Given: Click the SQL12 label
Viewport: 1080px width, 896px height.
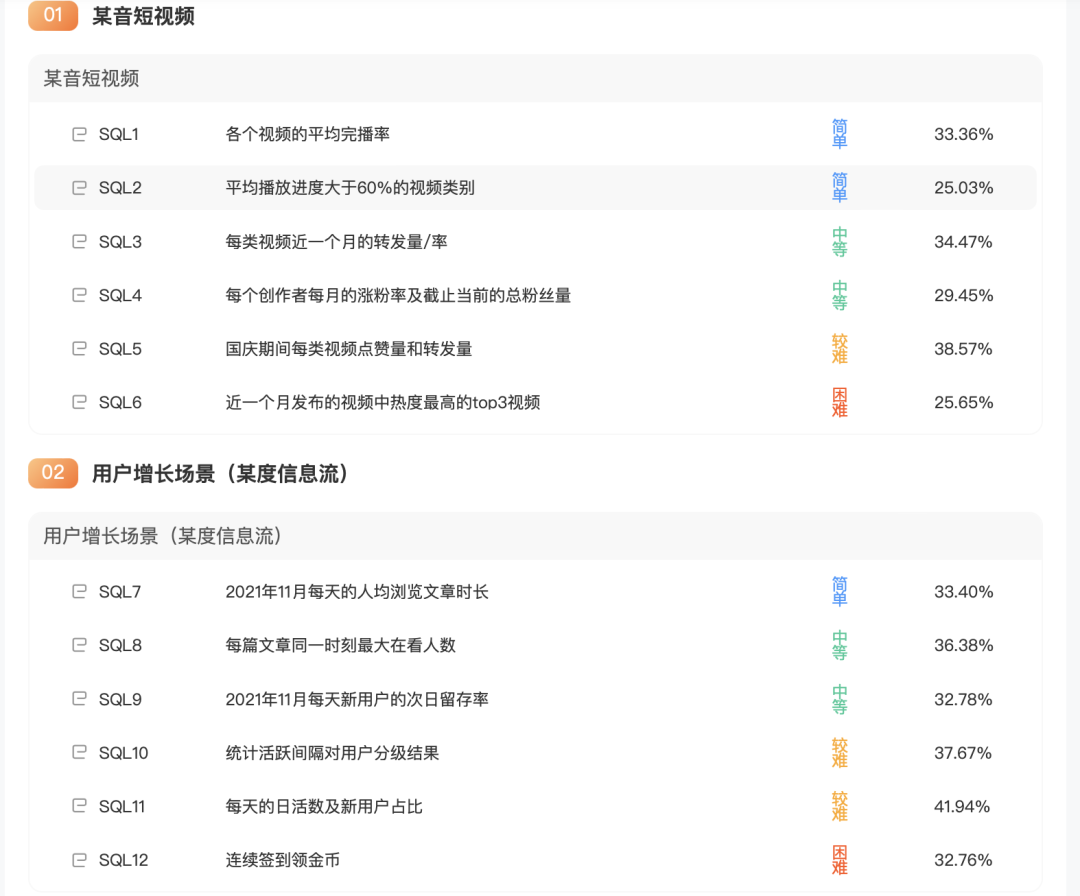Looking at the screenshot, I should tap(123, 859).
